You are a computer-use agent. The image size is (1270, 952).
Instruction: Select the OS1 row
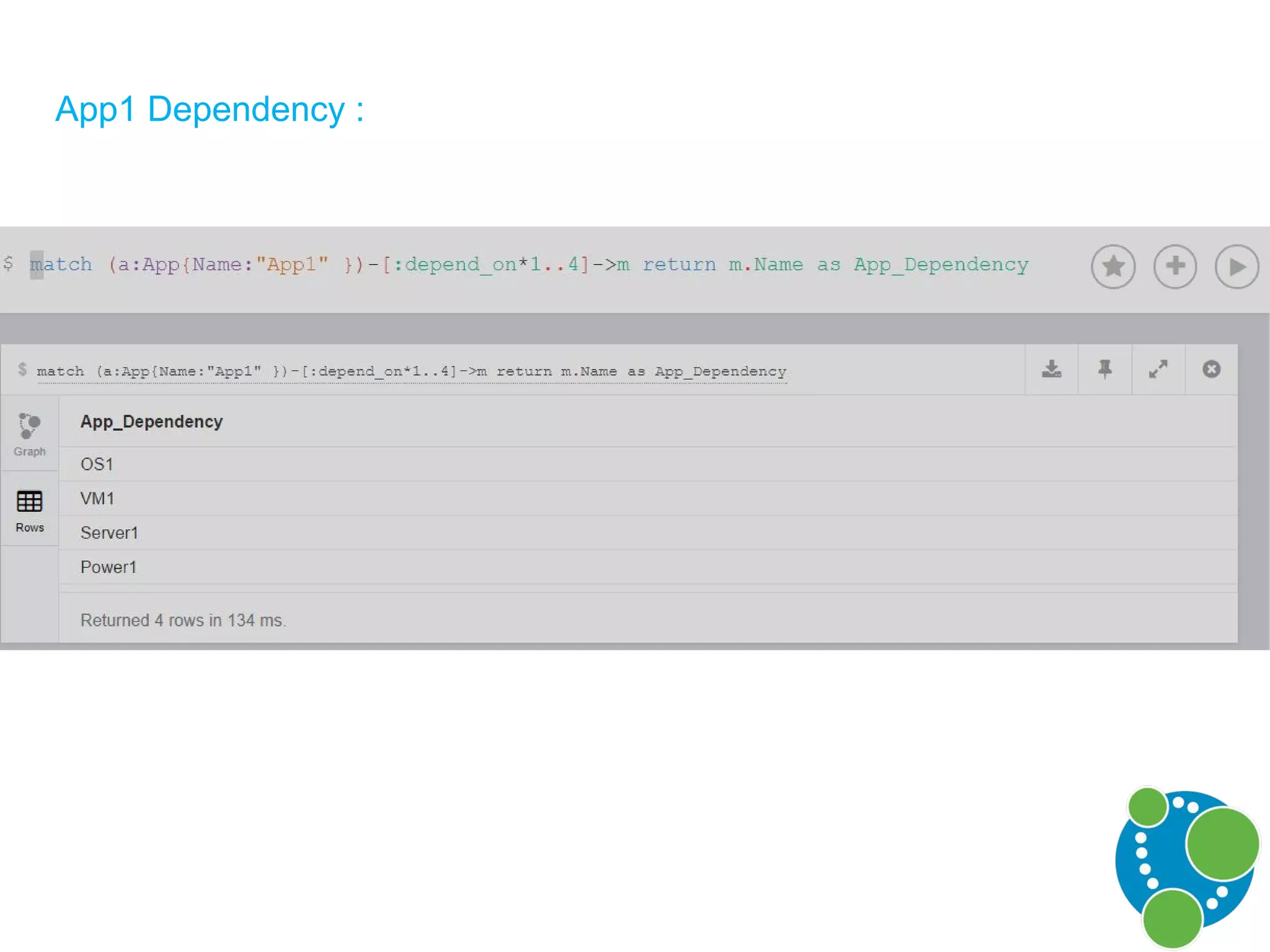647,464
